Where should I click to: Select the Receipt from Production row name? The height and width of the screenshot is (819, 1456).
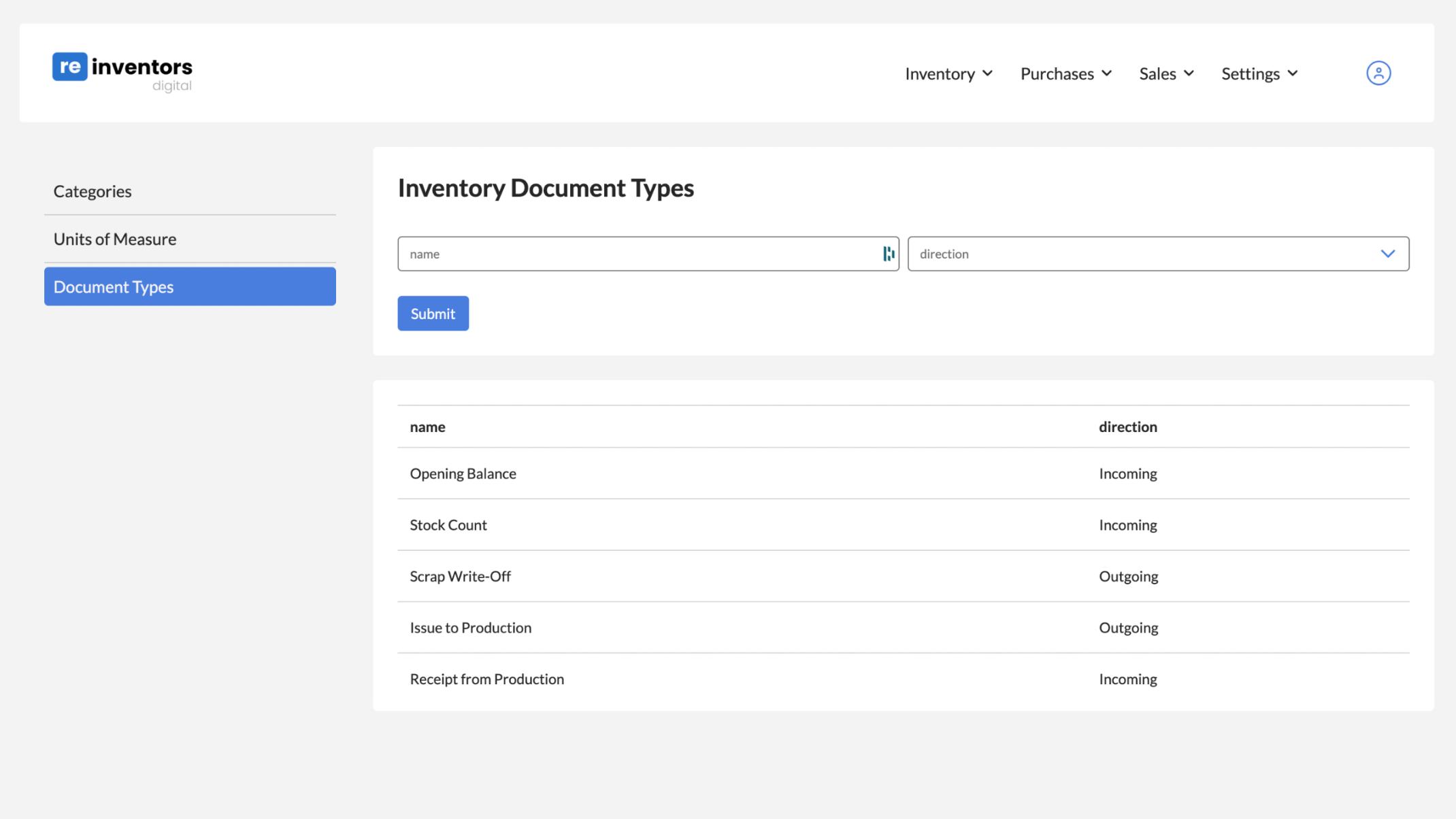point(486,679)
